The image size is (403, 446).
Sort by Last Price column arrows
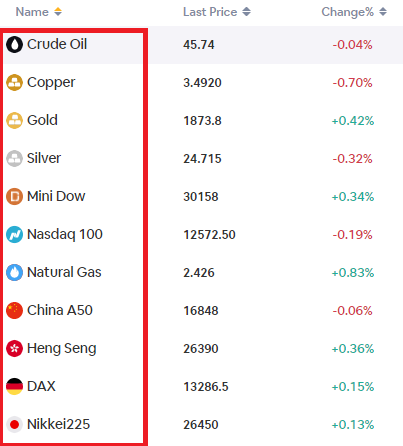(246, 12)
